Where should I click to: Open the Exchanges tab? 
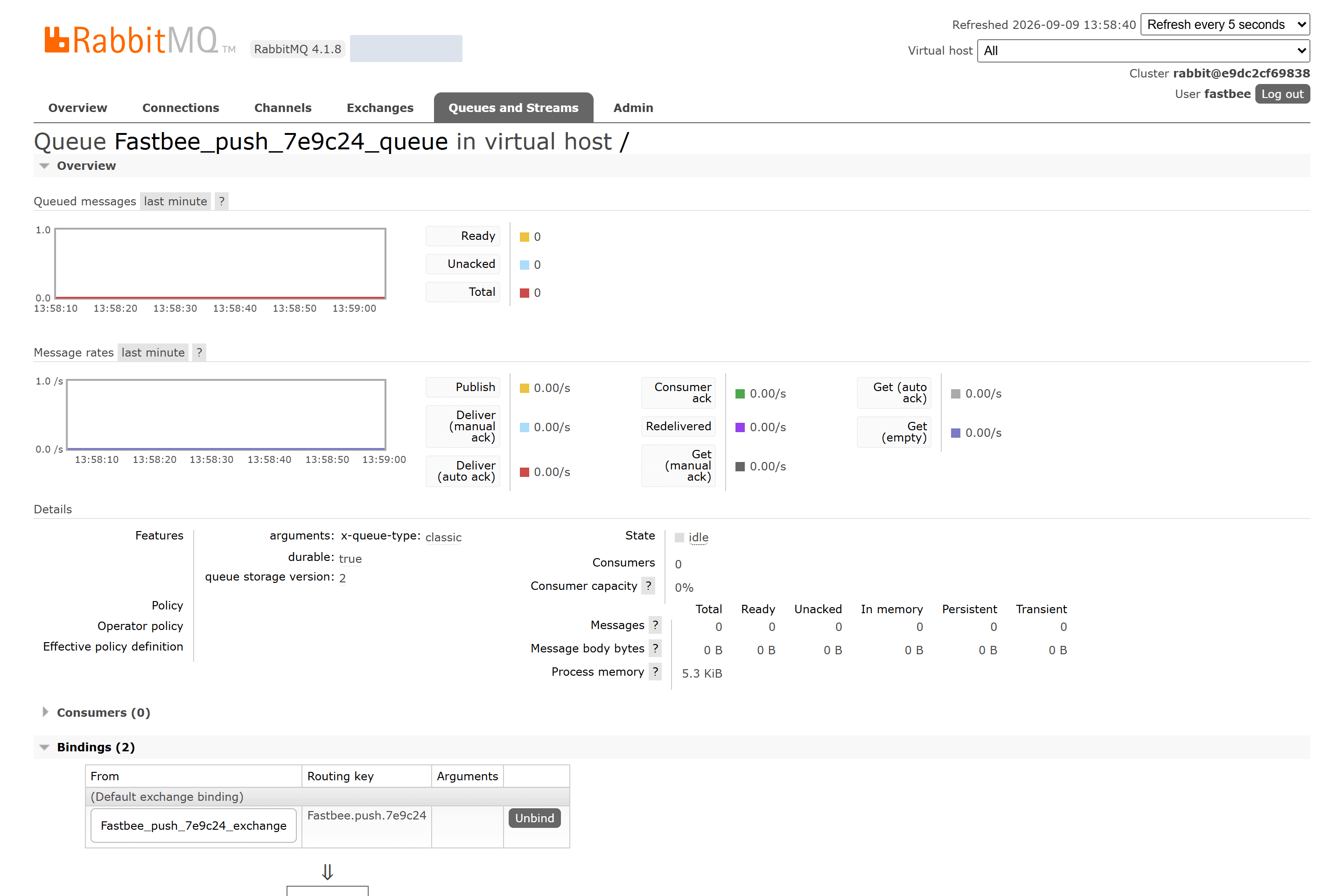[x=380, y=108]
